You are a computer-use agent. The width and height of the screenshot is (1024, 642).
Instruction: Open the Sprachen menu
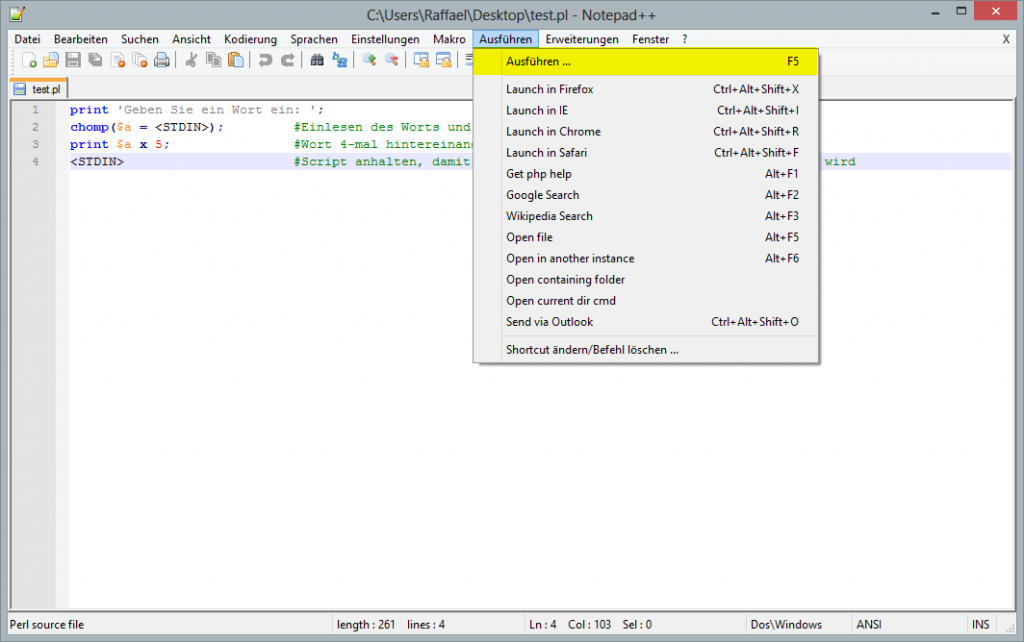314,39
